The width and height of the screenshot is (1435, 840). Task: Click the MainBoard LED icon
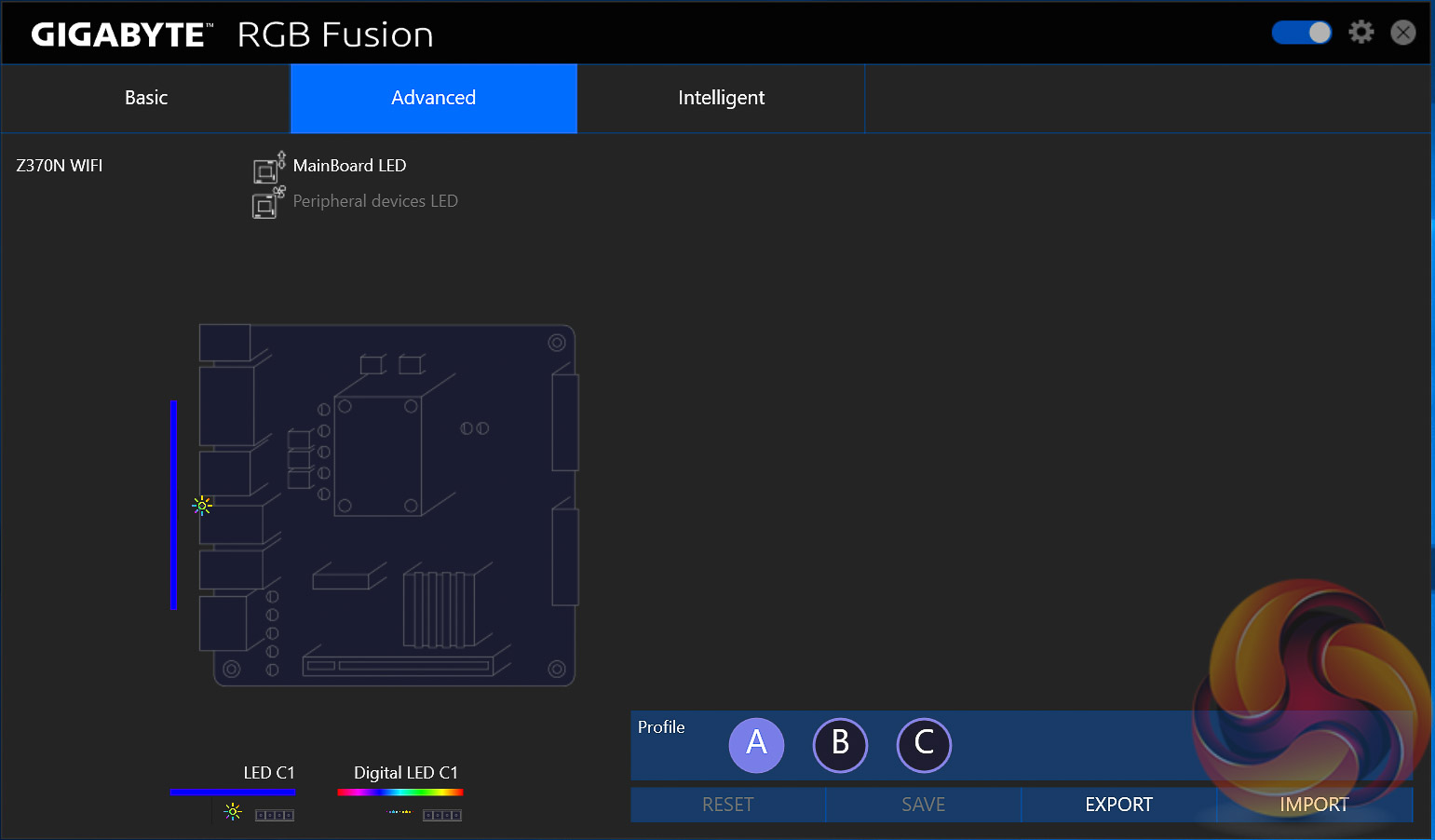268,167
